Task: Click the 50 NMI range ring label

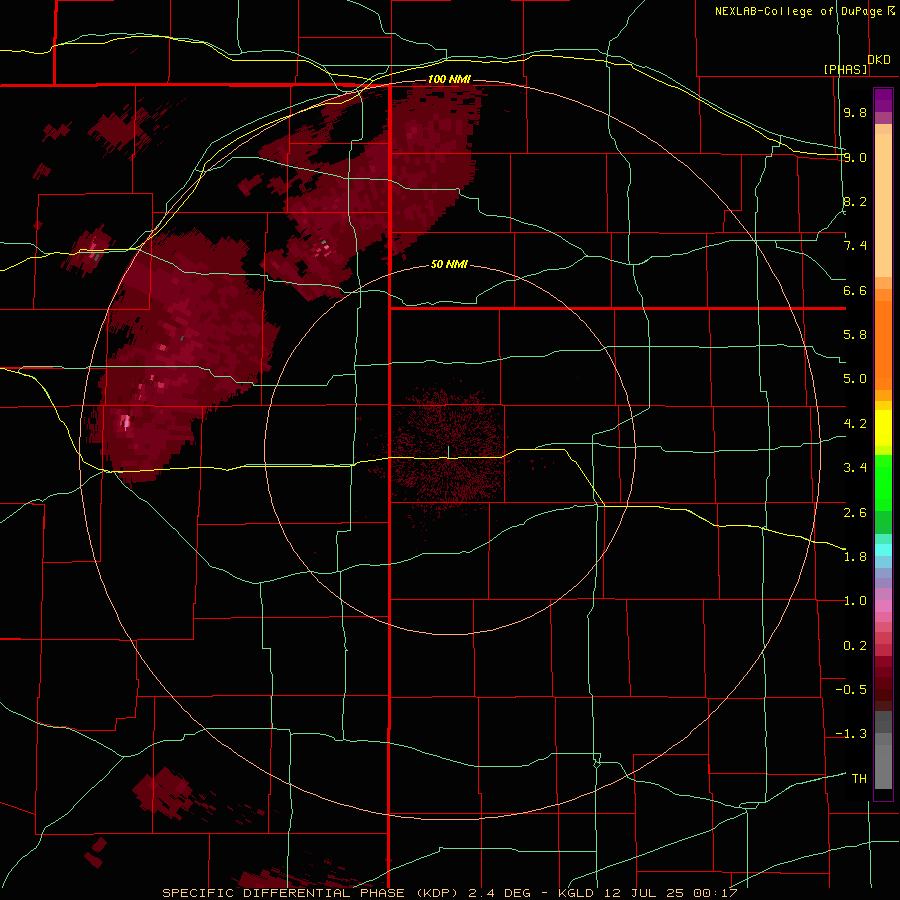Action: (x=449, y=264)
